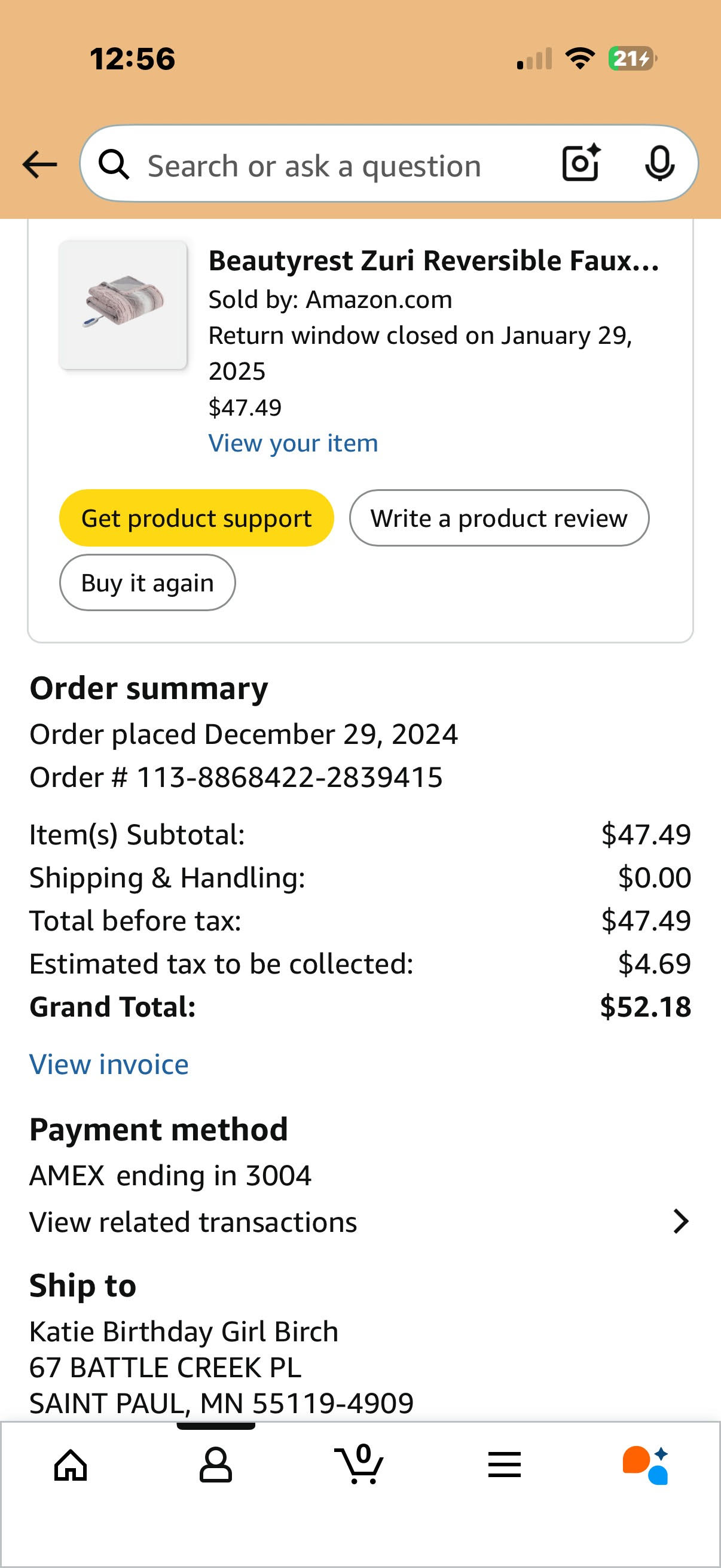The width and height of the screenshot is (721, 1568).
Task: Open the View related transactions row
Action: coord(360,1222)
